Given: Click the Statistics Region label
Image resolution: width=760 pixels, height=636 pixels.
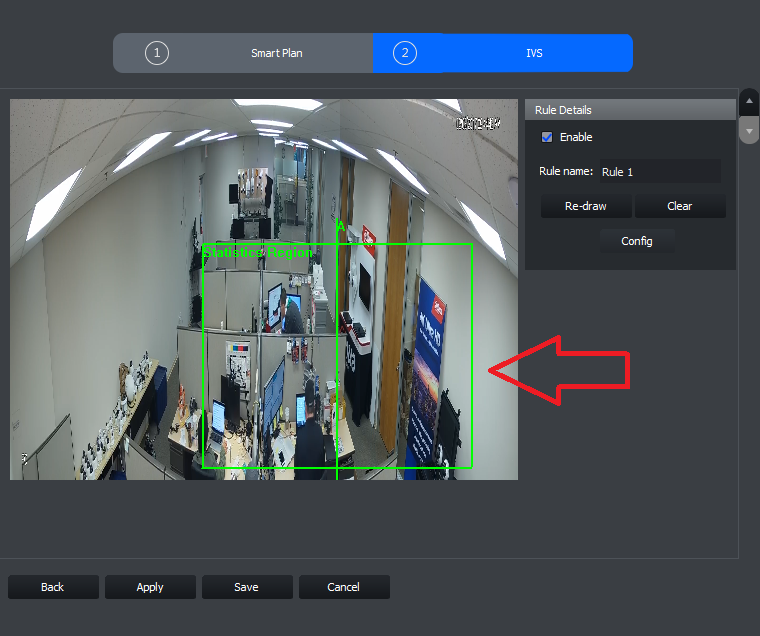Looking at the screenshot, I should coord(257,253).
